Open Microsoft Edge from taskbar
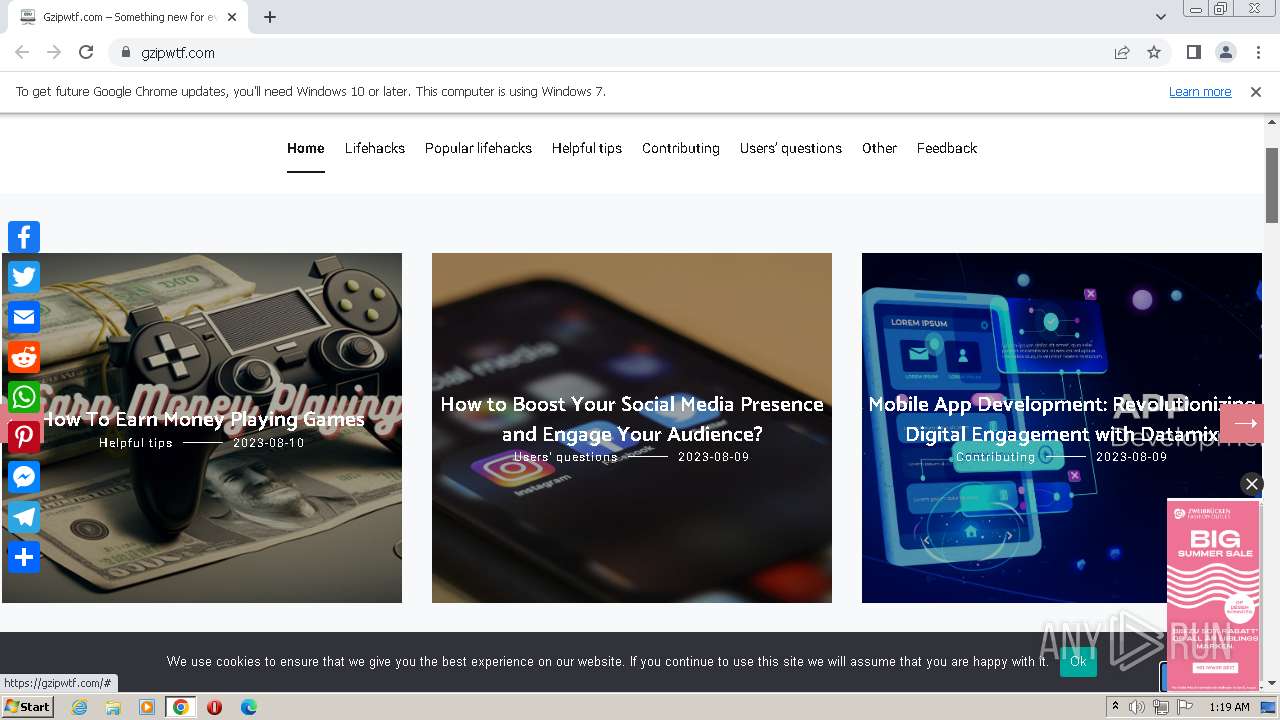Image resolution: width=1280 pixels, height=720 pixels. 248,707
